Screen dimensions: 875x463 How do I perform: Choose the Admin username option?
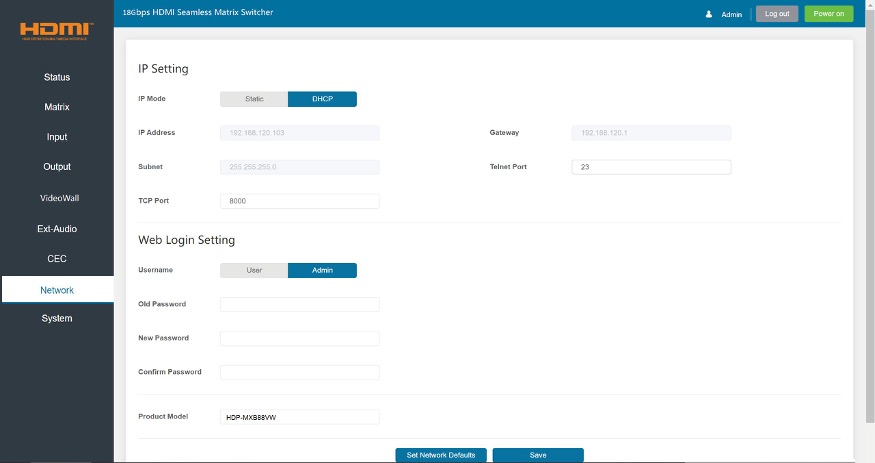tap(323, 270)
